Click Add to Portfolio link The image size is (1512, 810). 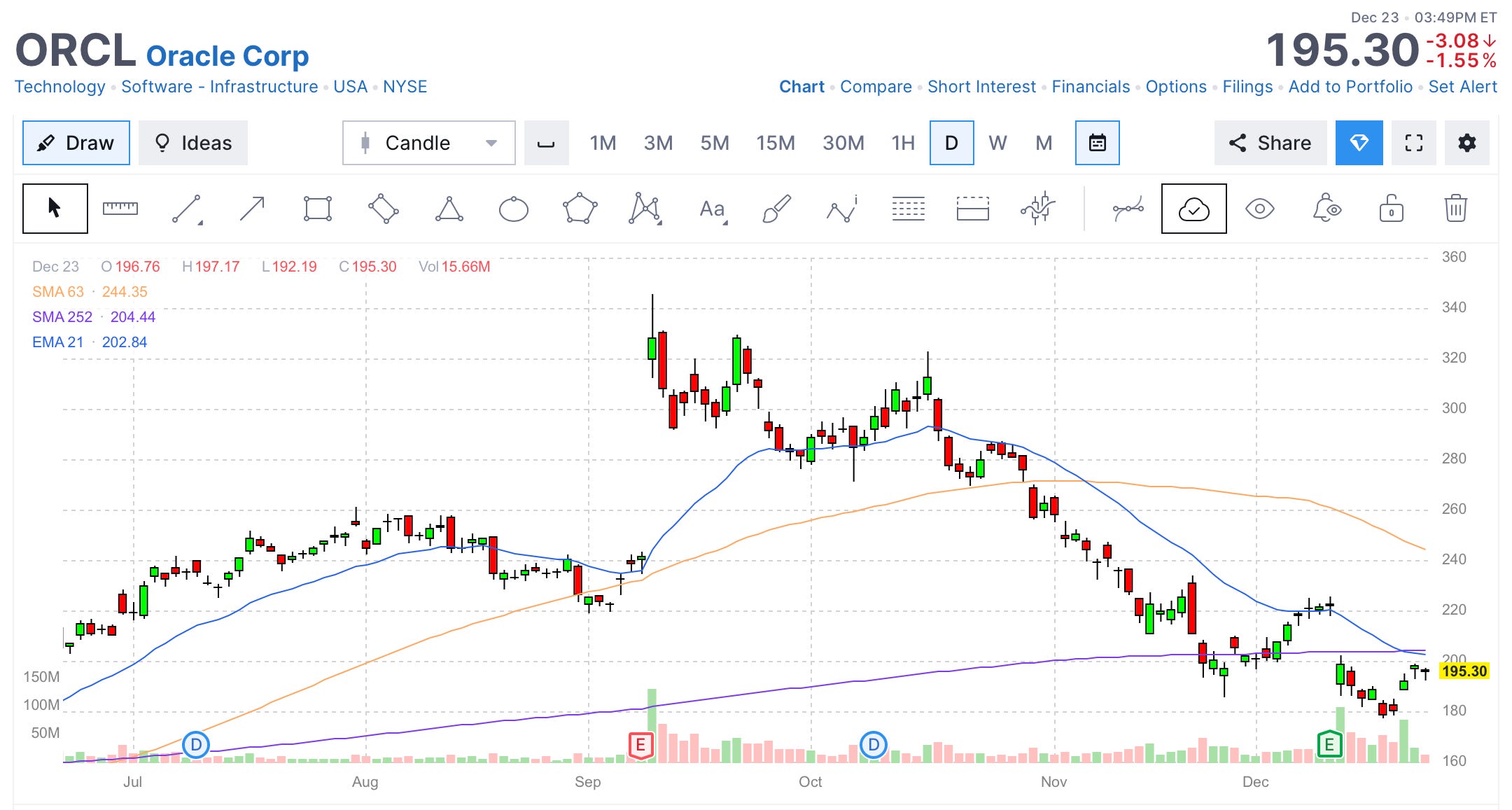click(1350, 87)
